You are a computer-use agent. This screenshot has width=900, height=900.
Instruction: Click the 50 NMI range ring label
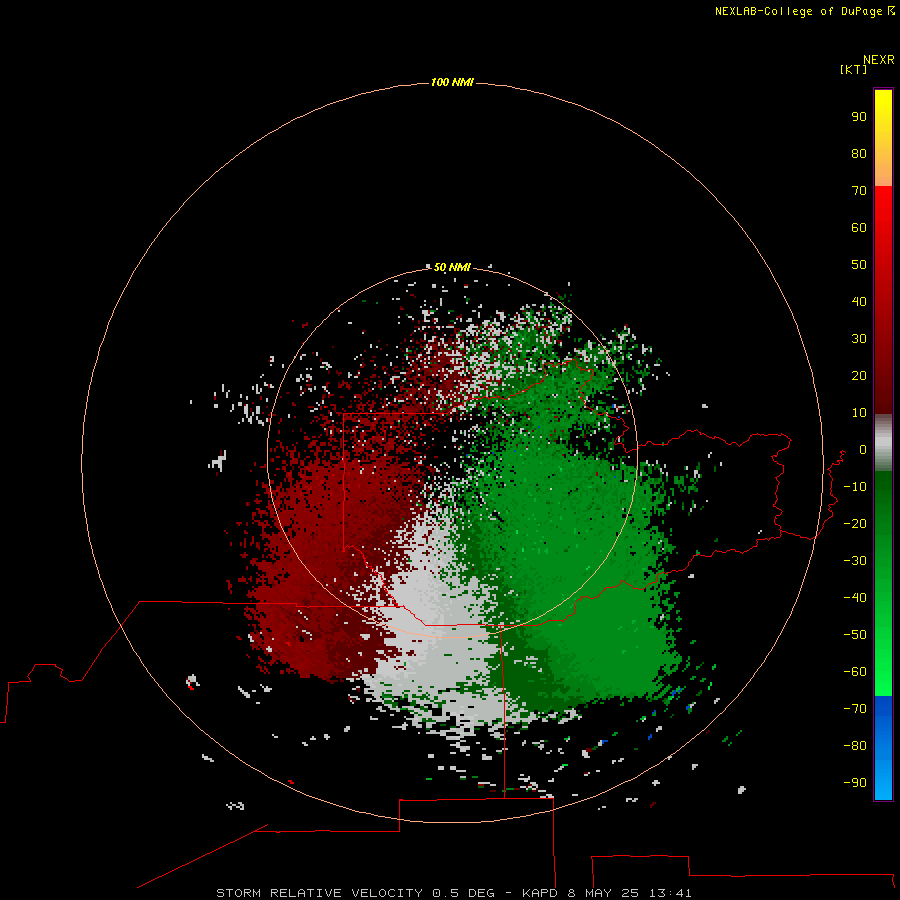pos(452,267)
